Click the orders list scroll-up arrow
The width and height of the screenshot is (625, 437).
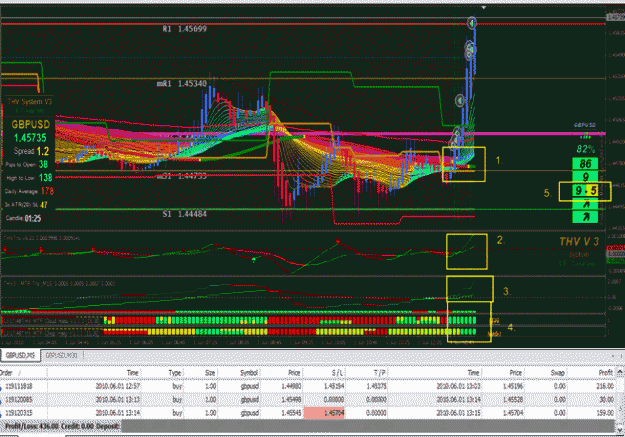coord(620,372)
